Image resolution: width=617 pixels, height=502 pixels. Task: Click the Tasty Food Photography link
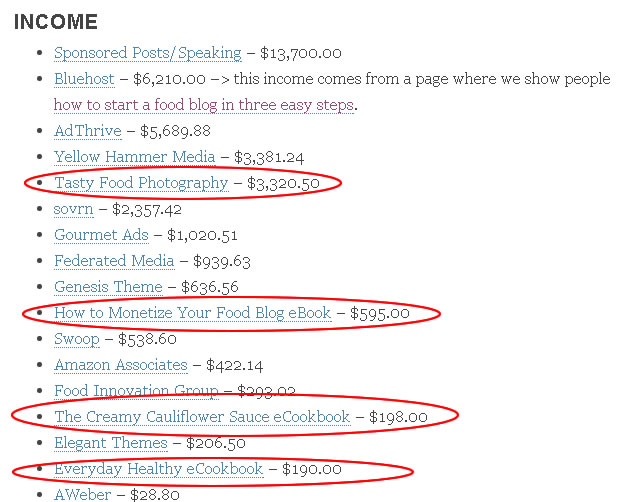click(x=141, y=183)
